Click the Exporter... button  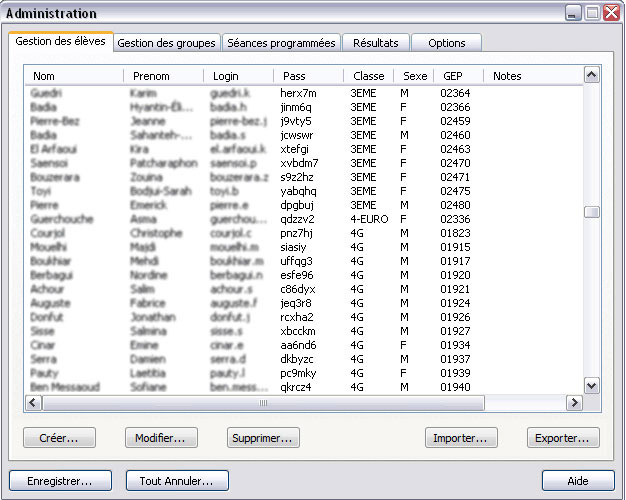tap(563, 438)
